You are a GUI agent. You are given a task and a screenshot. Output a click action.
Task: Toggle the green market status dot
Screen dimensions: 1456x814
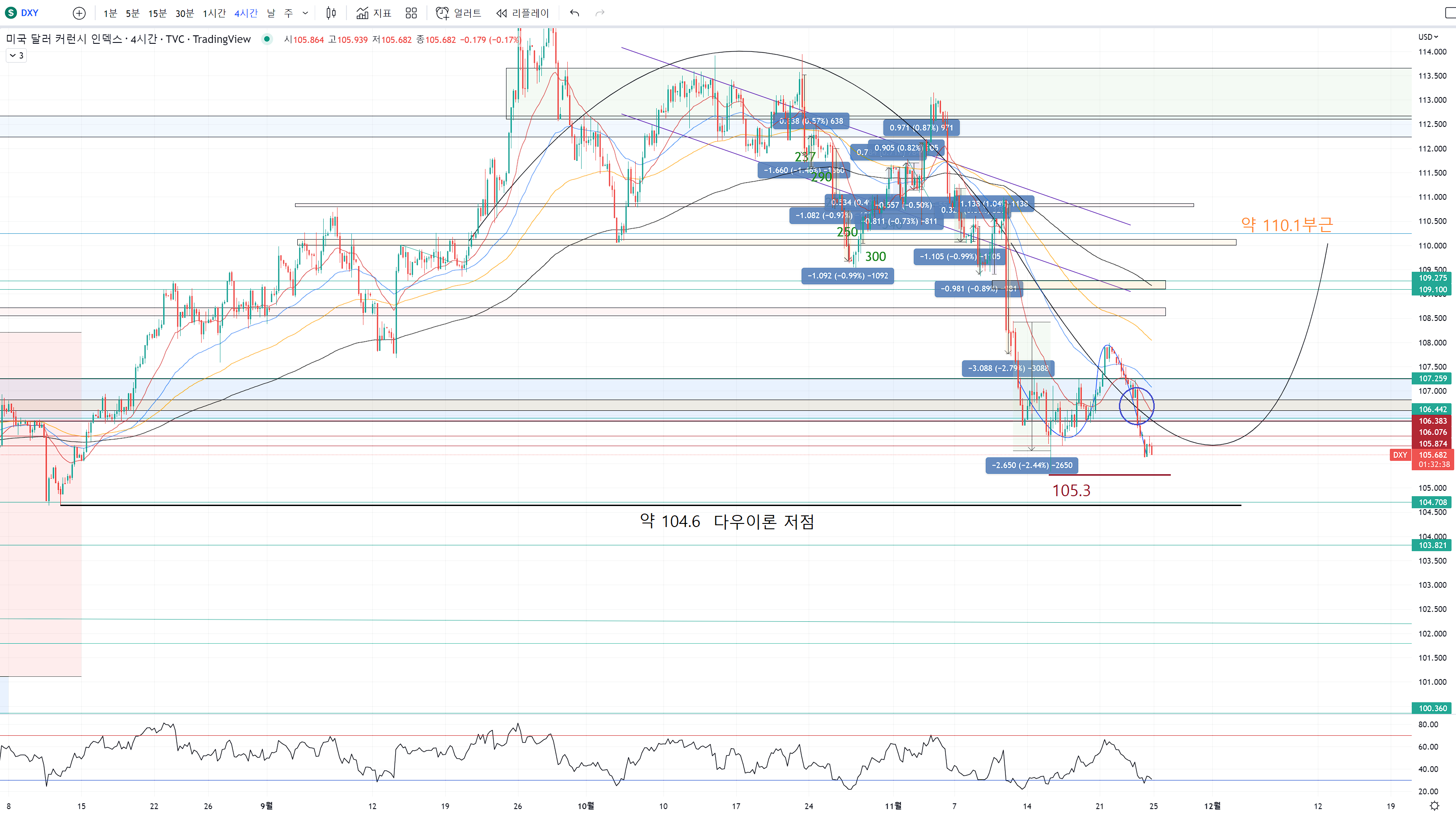(267, 39)
